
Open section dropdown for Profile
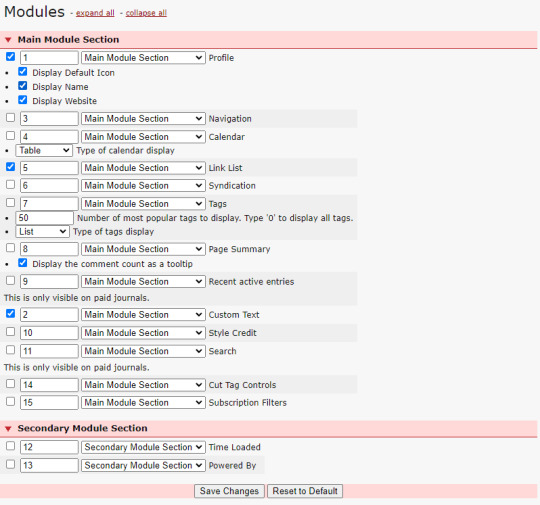pyautogui.click(x=143, y=58)
